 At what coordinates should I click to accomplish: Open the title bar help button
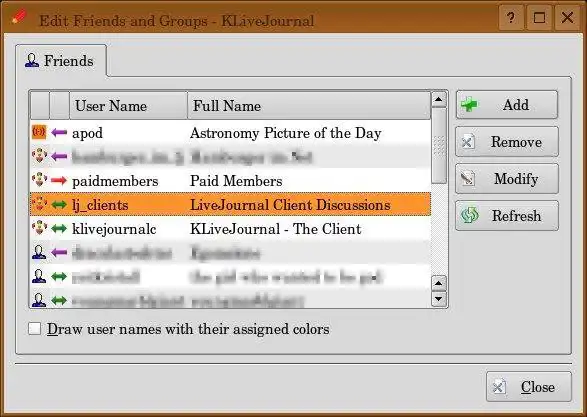[511, 18]
